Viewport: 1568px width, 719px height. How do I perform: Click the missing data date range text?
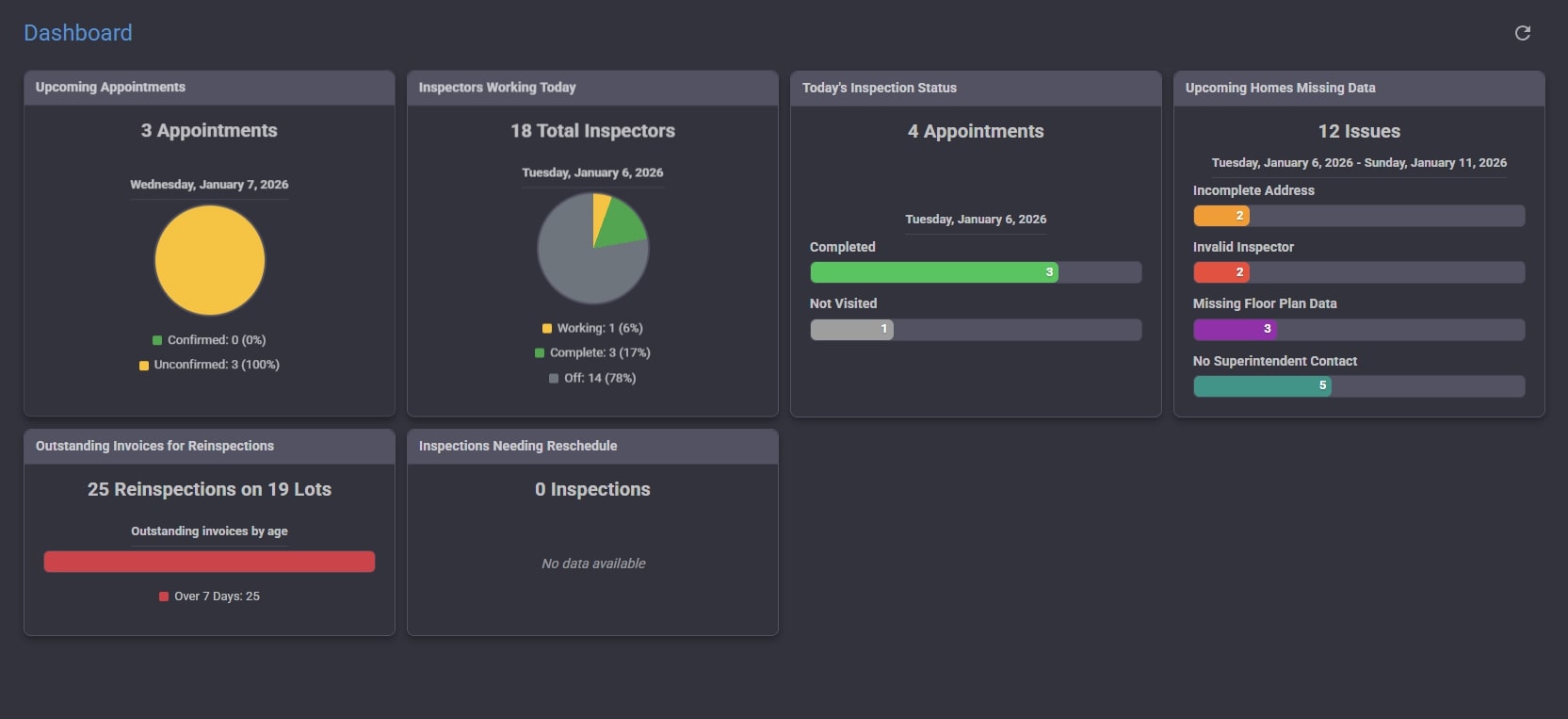coord(1359,163)
